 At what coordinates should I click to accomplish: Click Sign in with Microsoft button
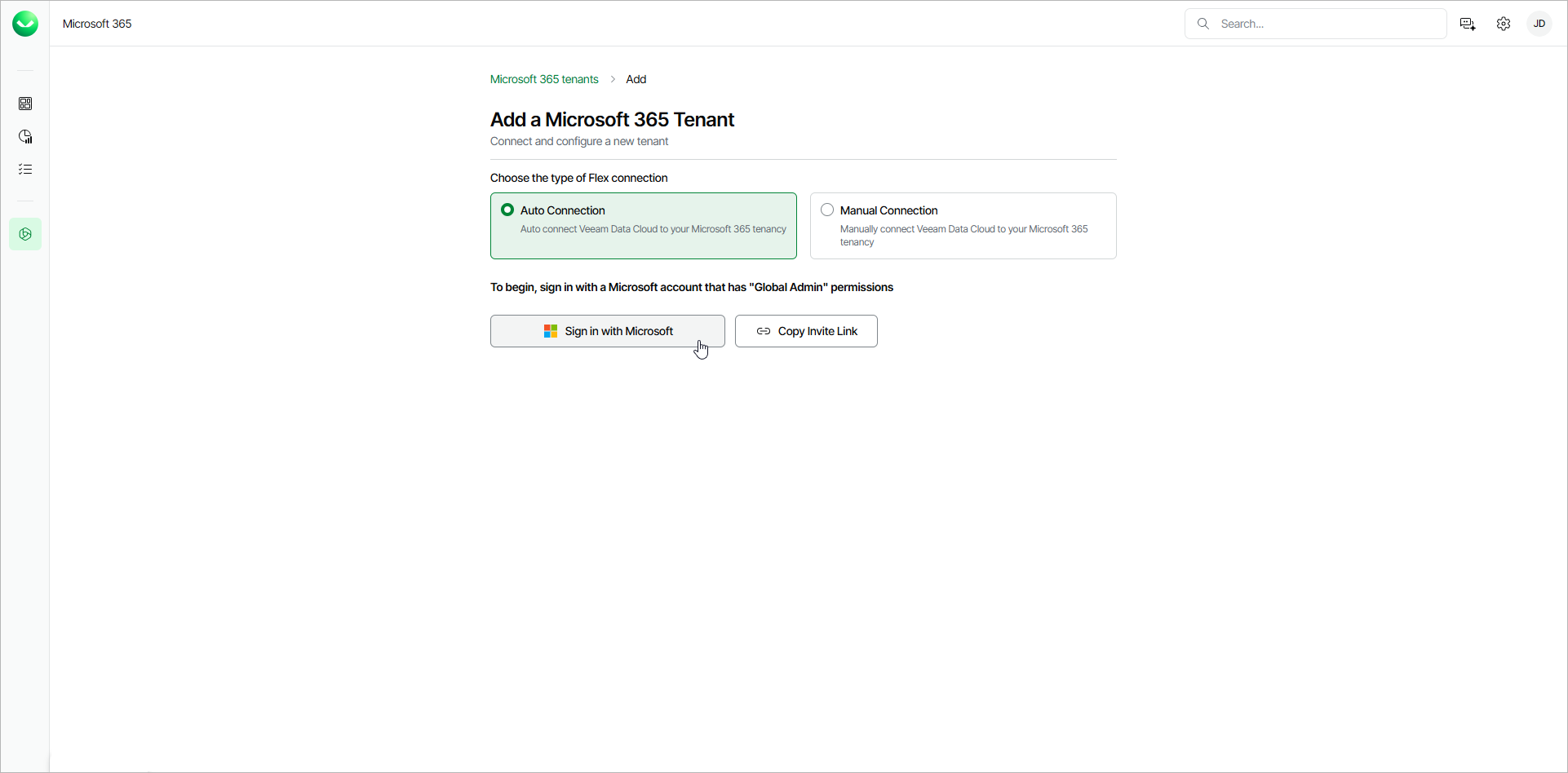(608, 331)
